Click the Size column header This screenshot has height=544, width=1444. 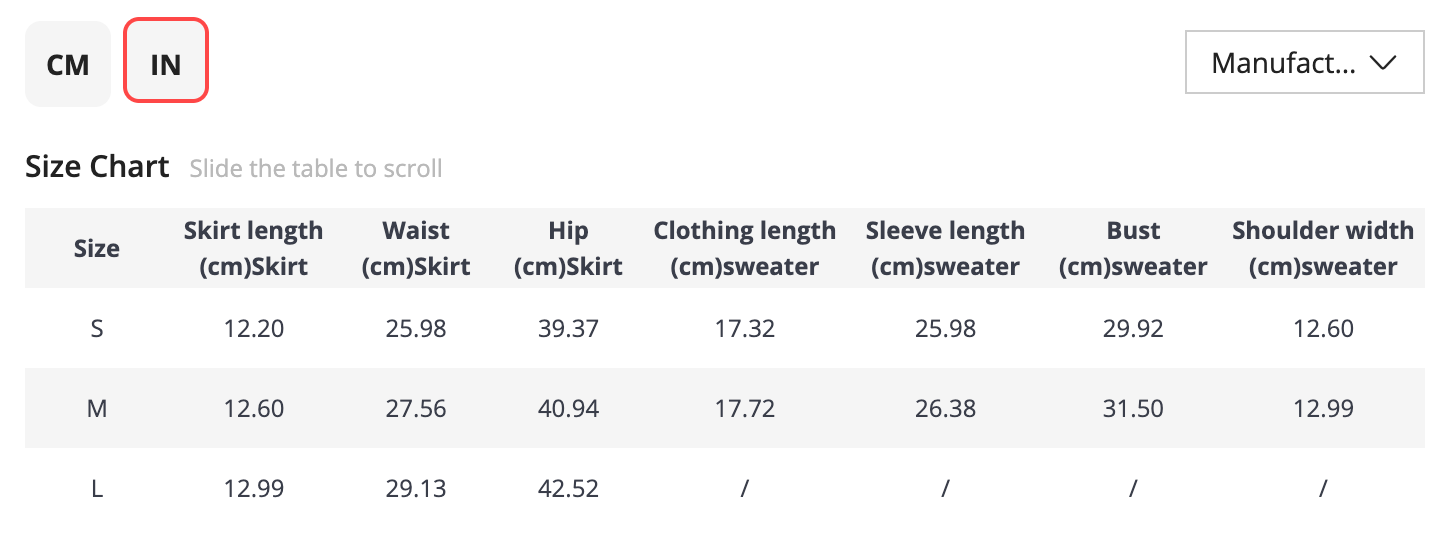[97, 249]
